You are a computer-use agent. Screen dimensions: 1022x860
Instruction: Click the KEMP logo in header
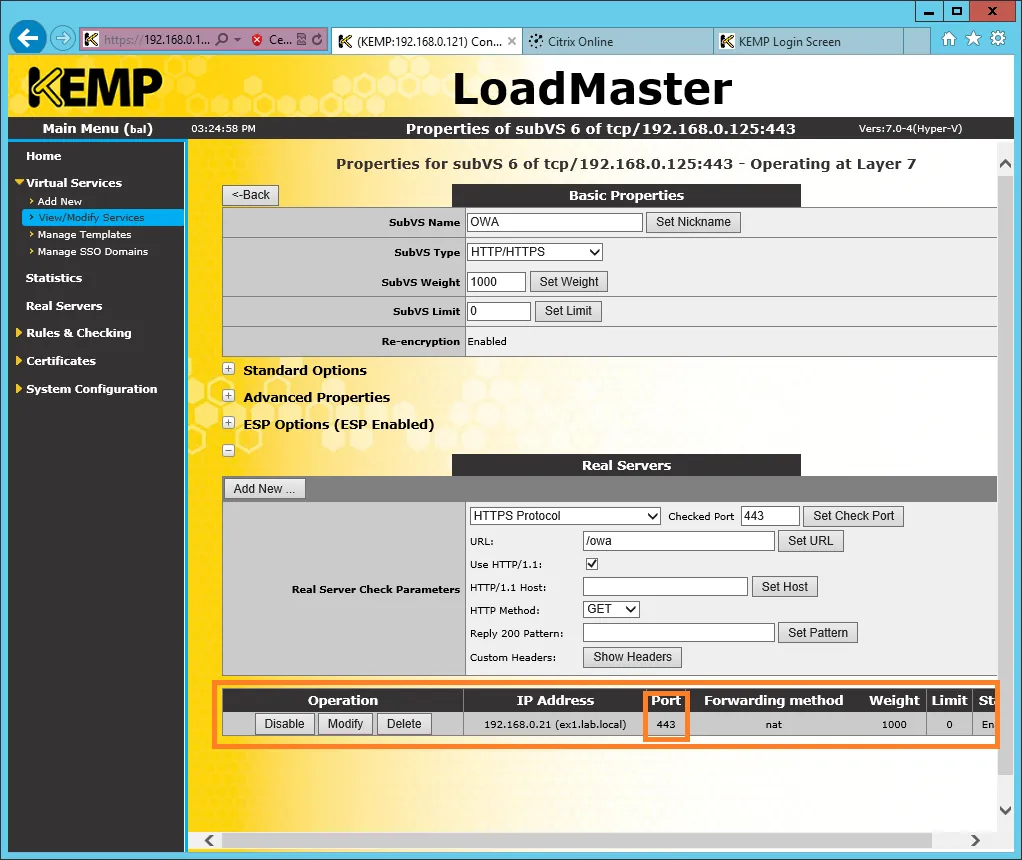click(95, 87)
